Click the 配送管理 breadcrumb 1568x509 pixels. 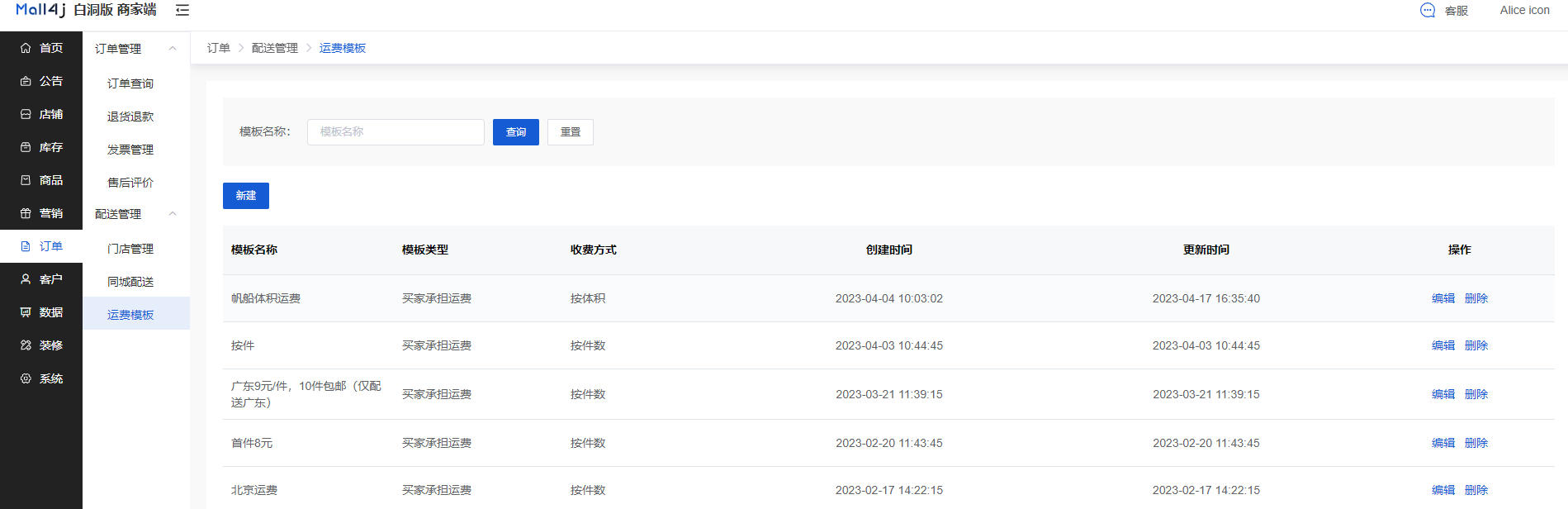pyautogui.click(x=275, y=48)
